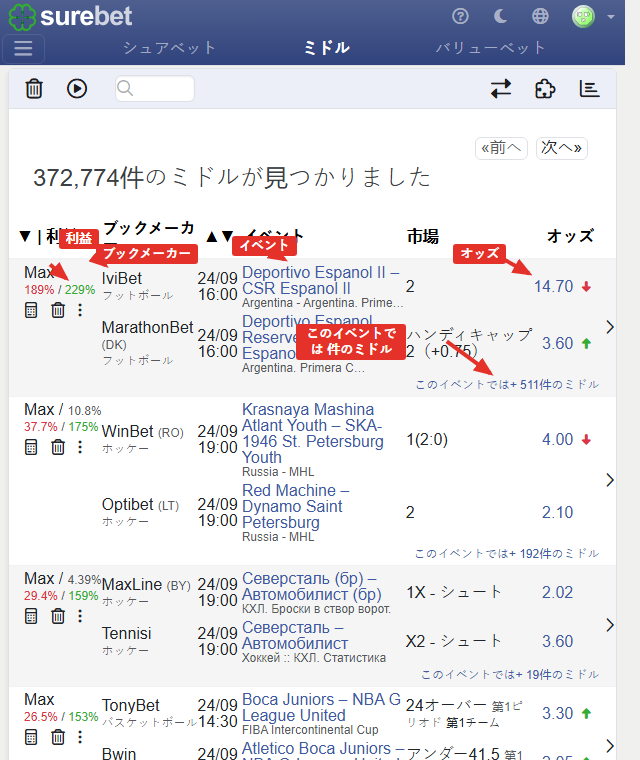This screenshot has width=640, height=760.
Task: Open Red Machine – Dynamo Saint Petersburg
Action: pyautogui.click(x=296, y=506)
